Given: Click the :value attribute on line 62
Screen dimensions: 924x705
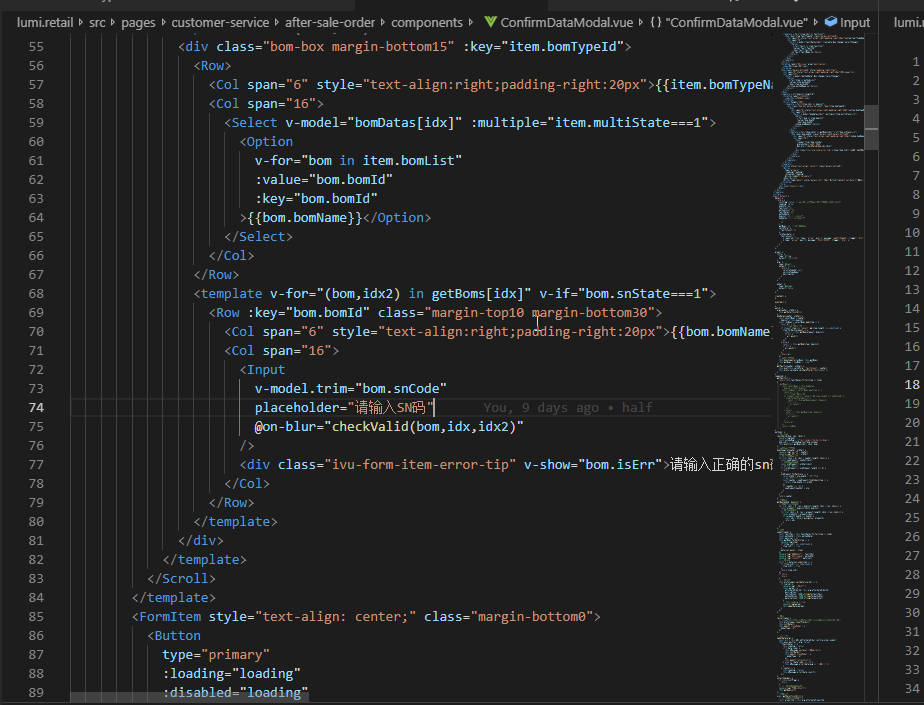Looking at the screenshot, I should tap(278, 179).
